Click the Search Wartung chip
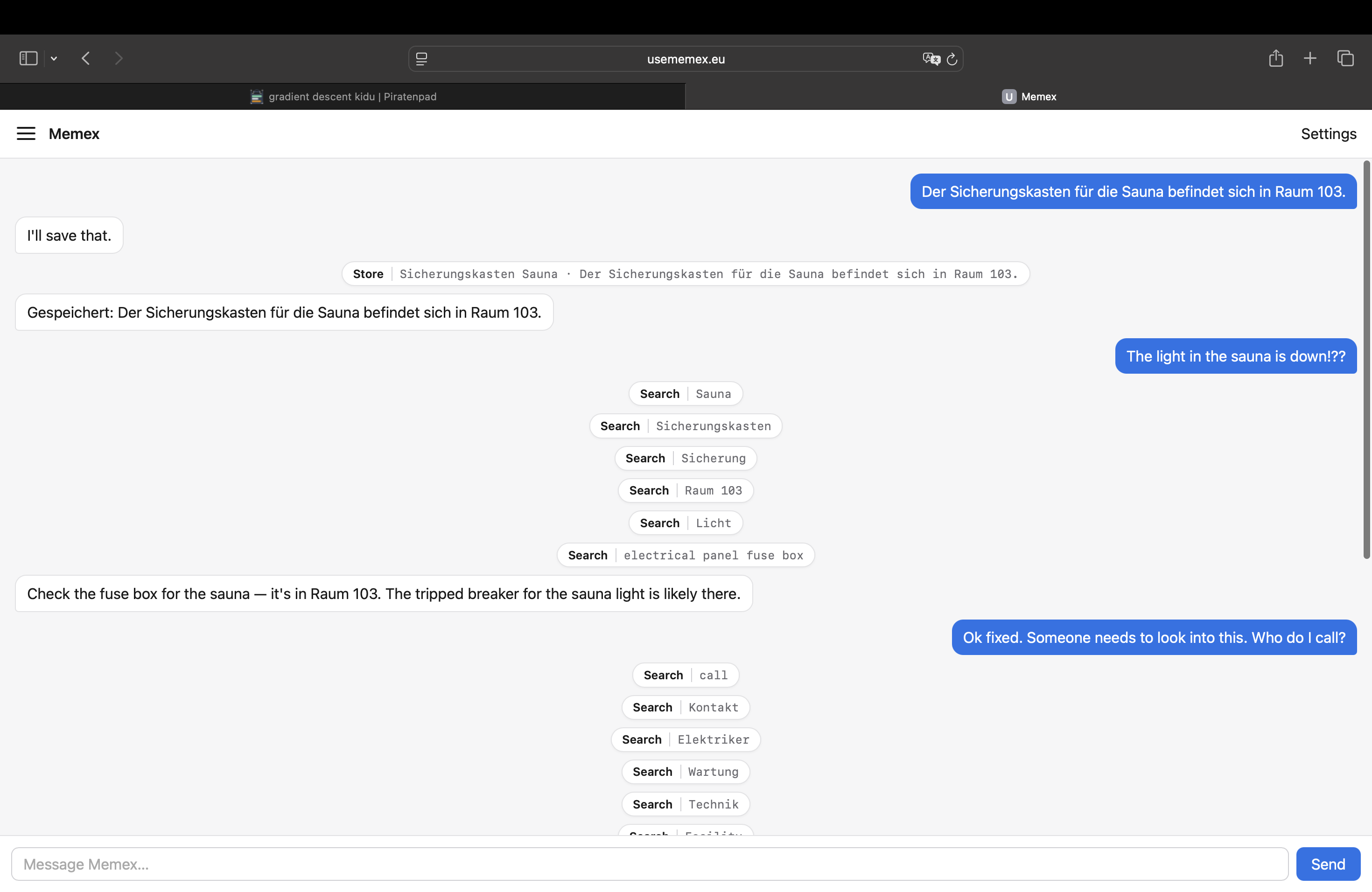The width and height of the screenshot is (1372, 892). coord(686,772)
